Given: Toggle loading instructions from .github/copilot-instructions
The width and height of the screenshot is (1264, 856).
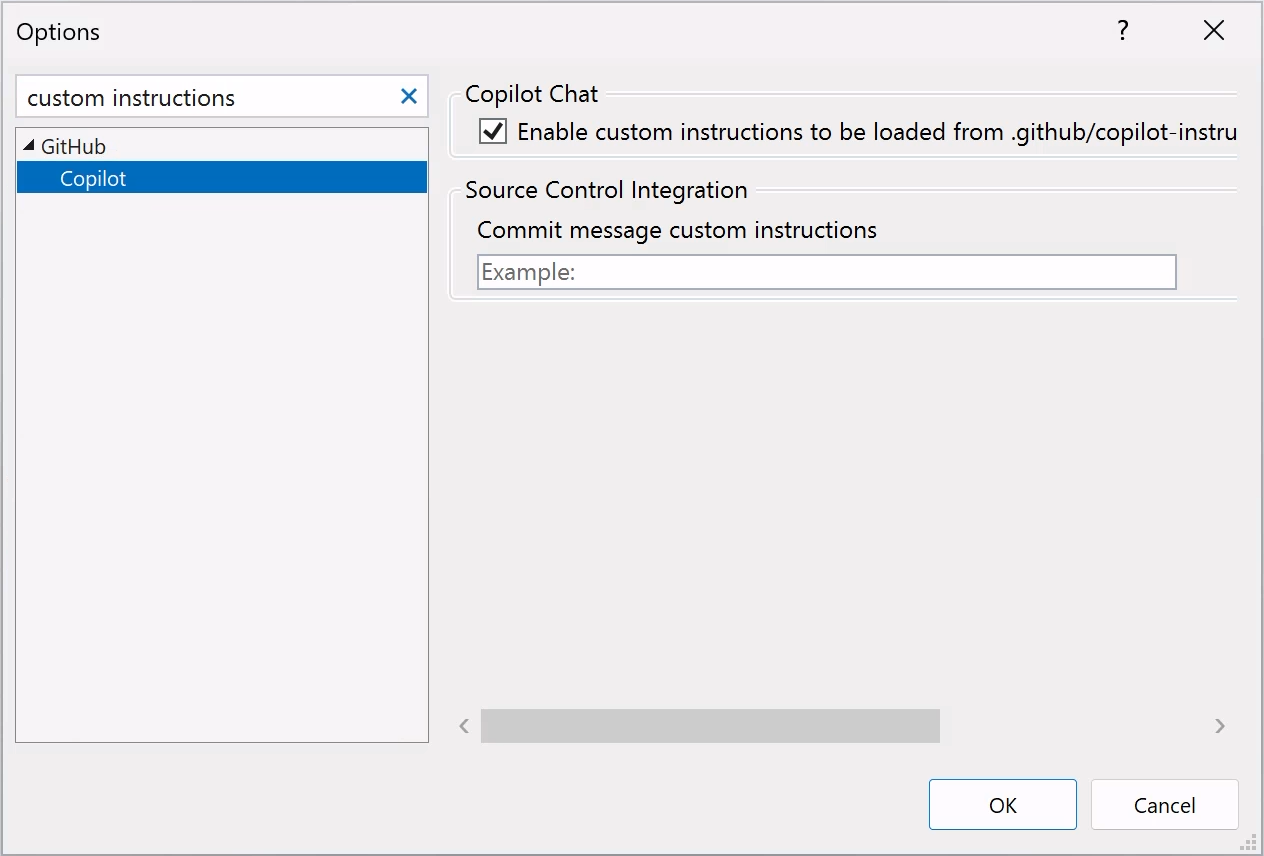Looking at the screenshot, I should point(491,131).
